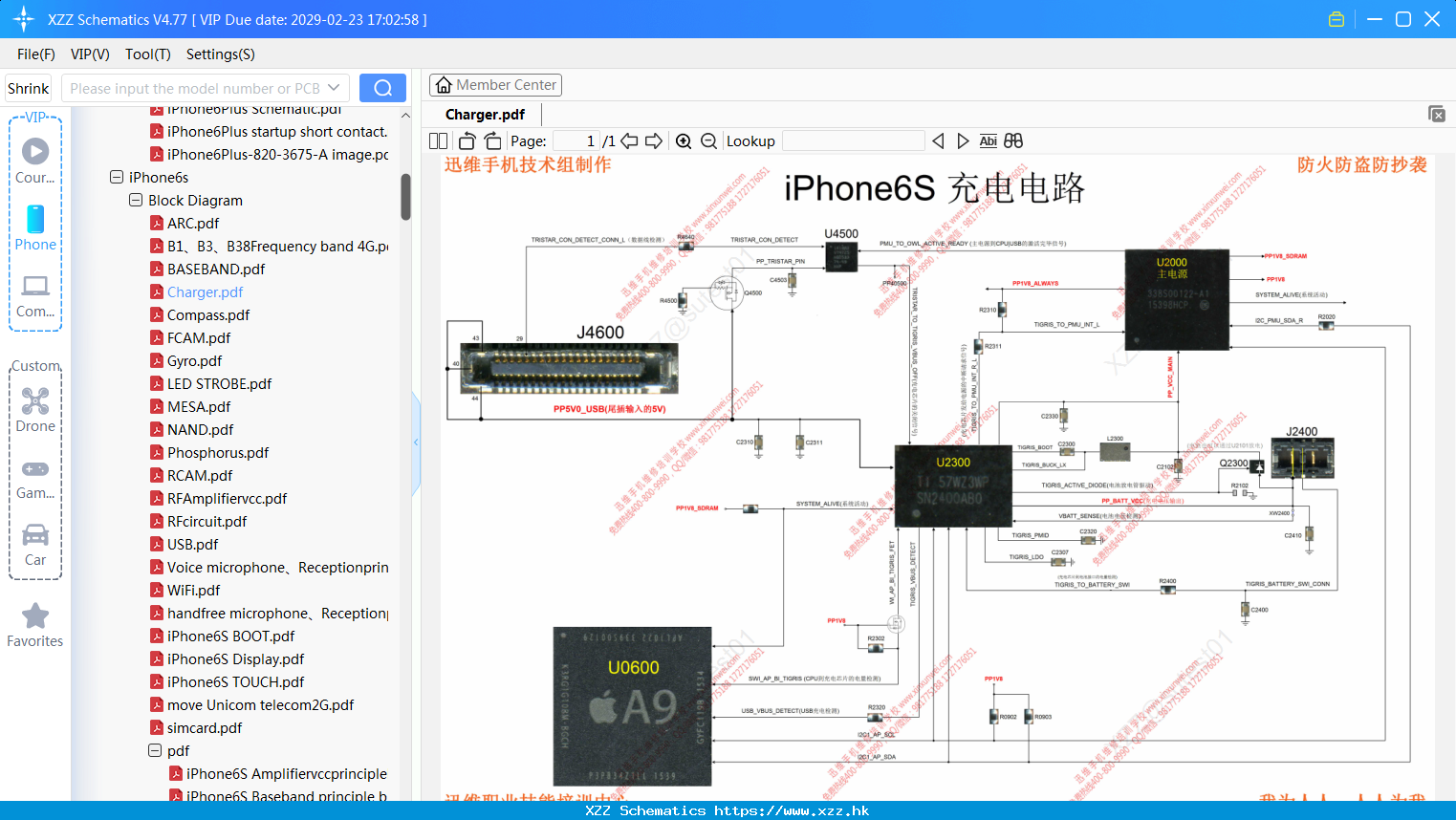Collapse the iPhone6s tree node

tap(117, 177)
